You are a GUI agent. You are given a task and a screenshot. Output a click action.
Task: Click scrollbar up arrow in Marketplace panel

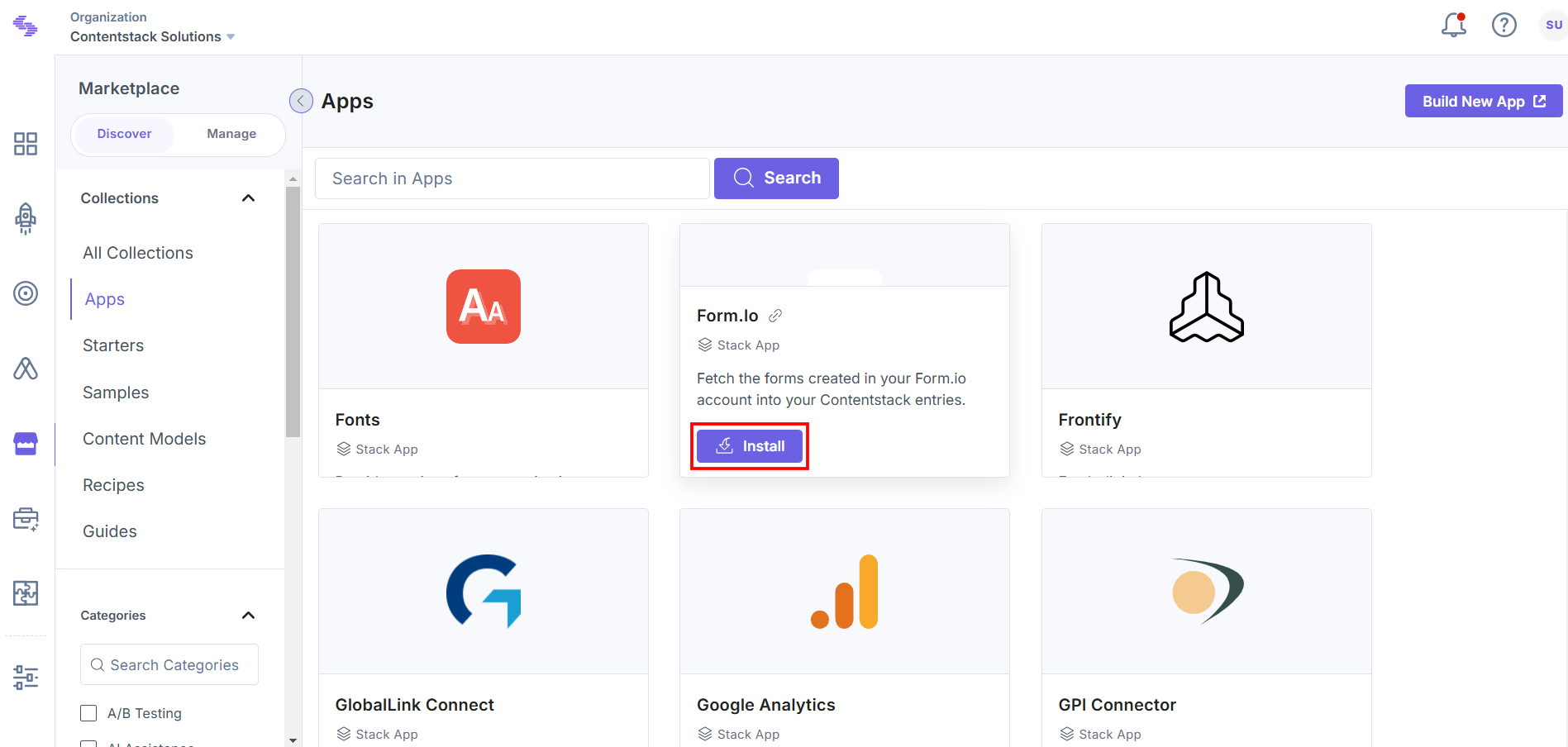coord(293,178)
